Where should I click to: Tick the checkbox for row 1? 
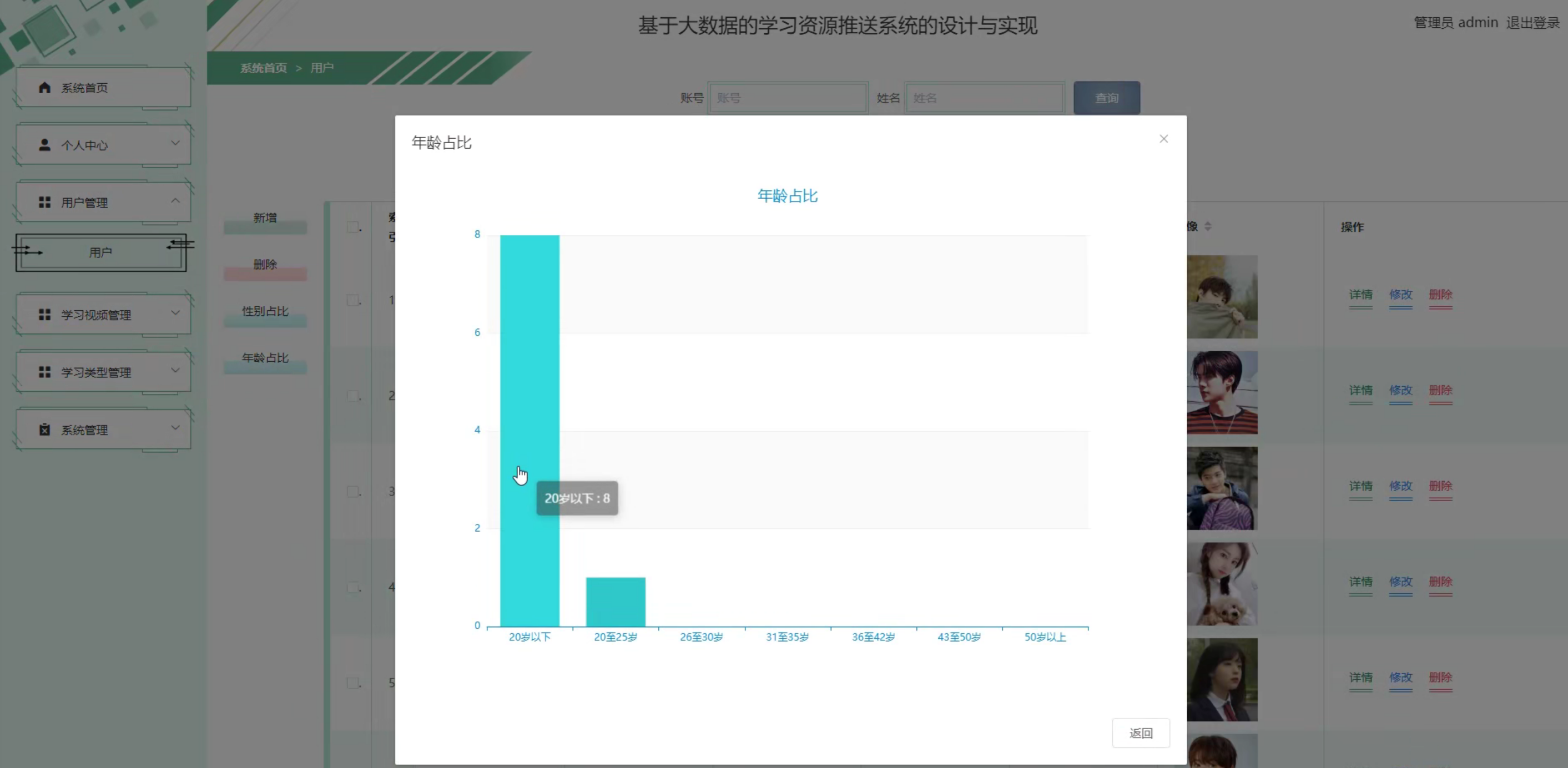352,300
